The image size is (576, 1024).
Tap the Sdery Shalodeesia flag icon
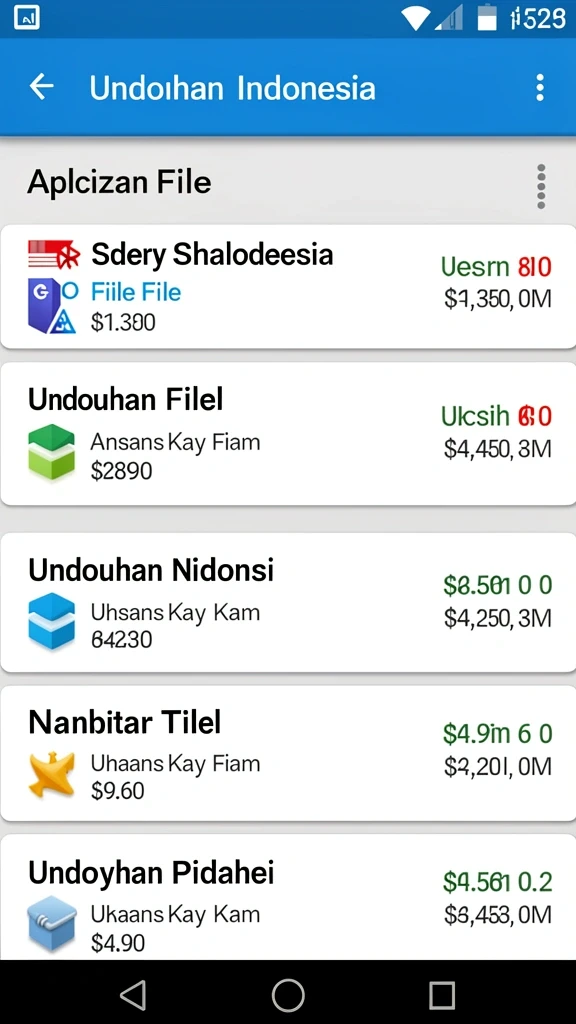(x=54, y=255)
